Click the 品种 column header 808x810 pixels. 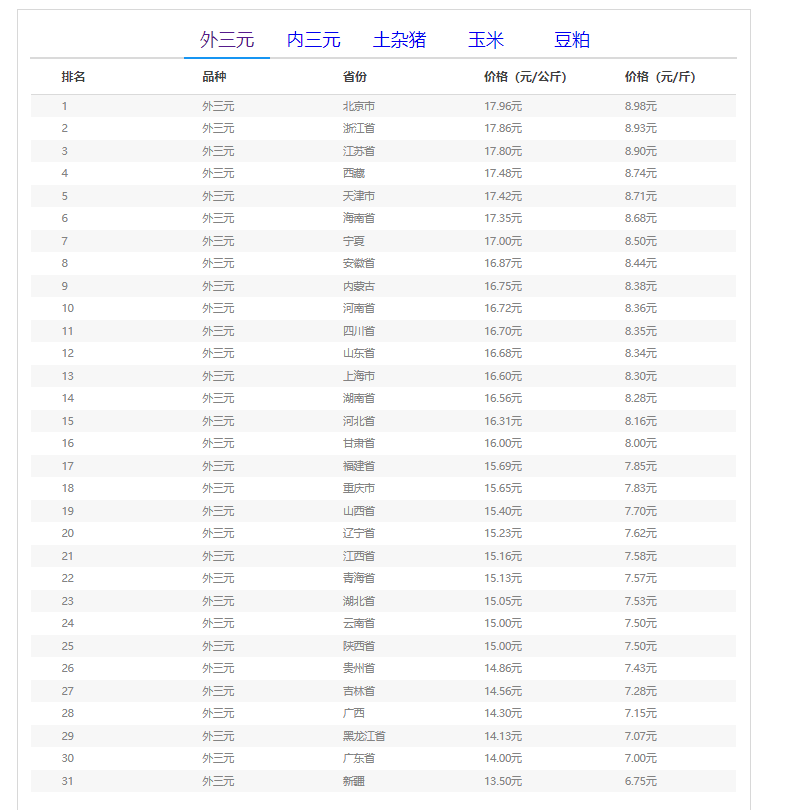[x=214, y=77]
